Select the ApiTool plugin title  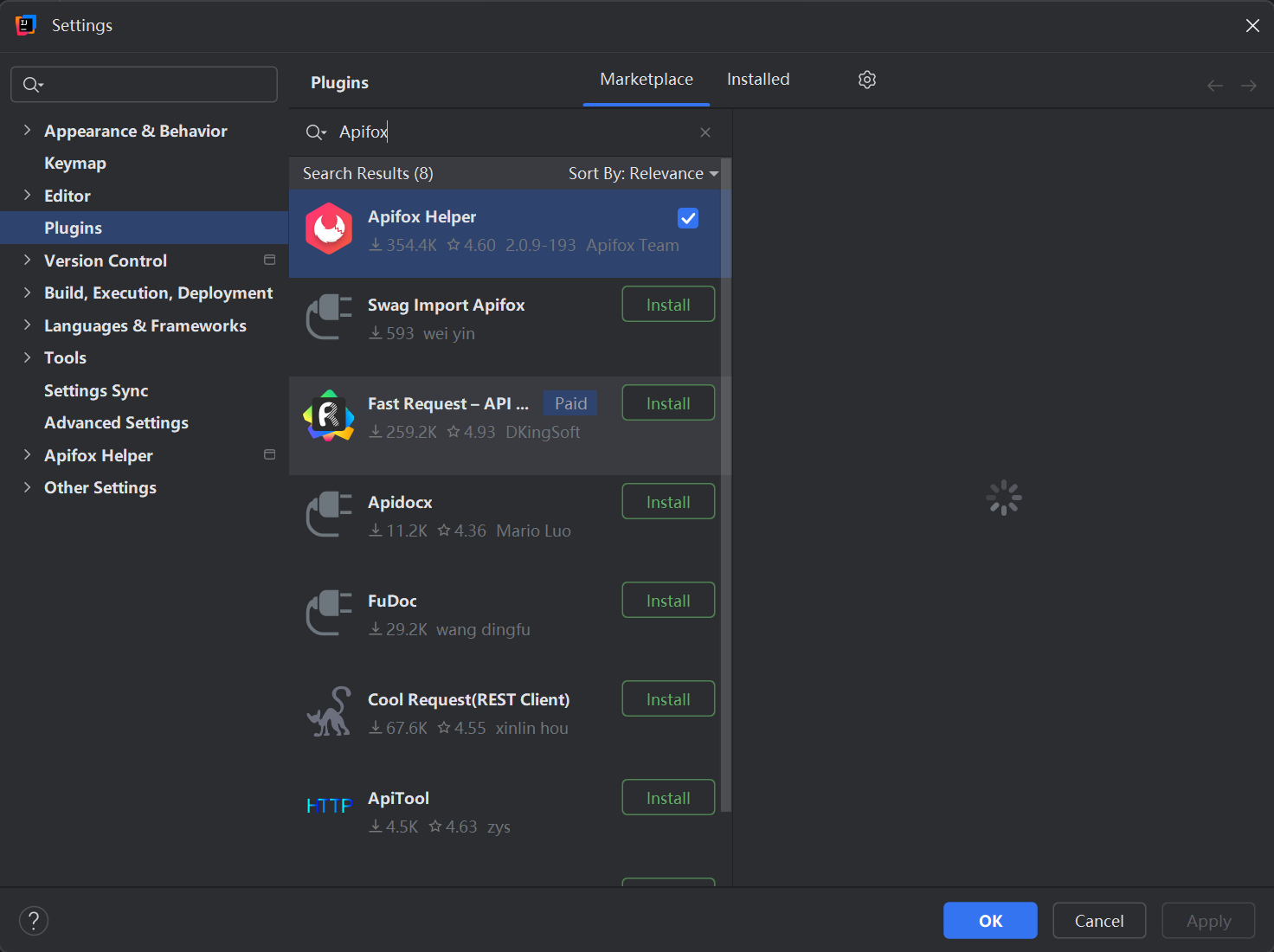click(398, 798)
